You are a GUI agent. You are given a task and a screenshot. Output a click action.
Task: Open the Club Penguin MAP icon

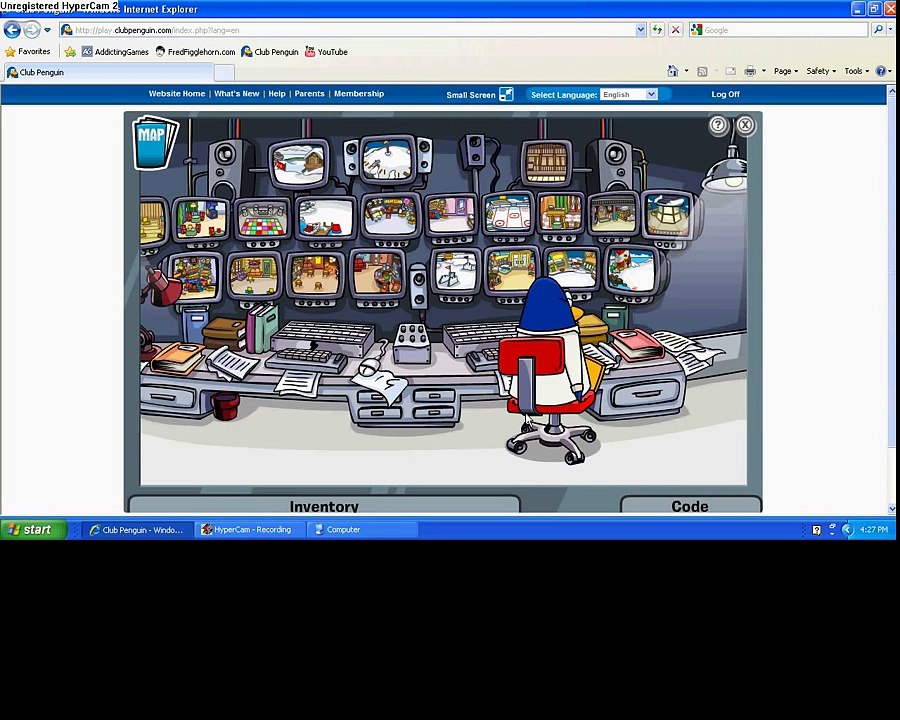click(x=156, y=142)
